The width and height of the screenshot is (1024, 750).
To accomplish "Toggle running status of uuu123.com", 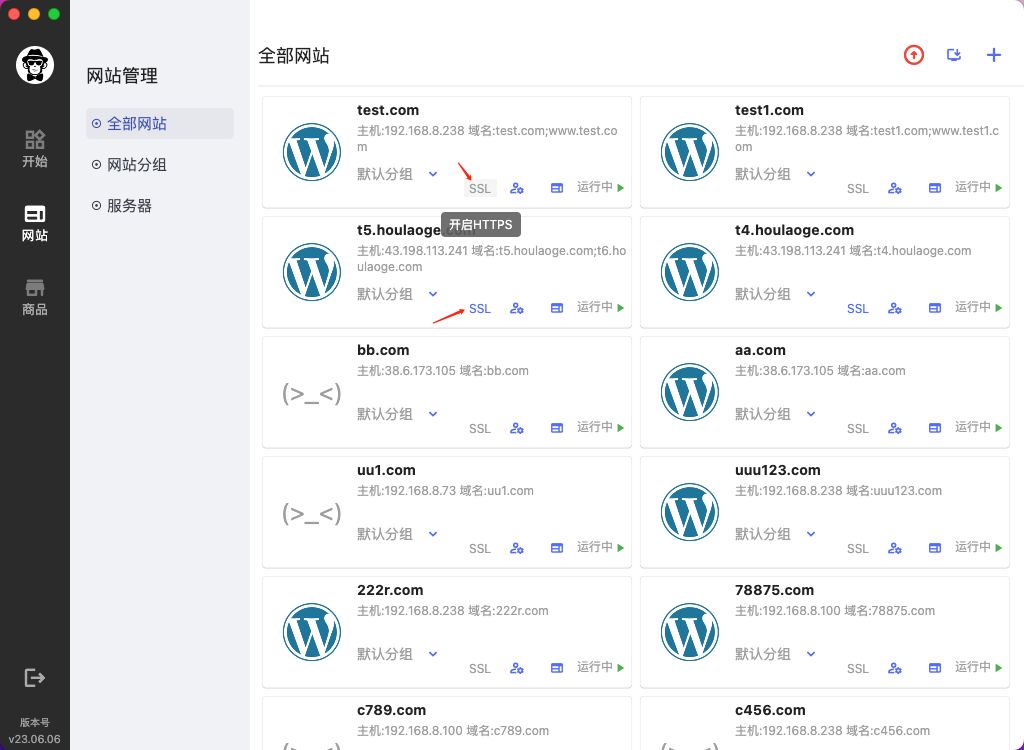I will coord(978,547).
